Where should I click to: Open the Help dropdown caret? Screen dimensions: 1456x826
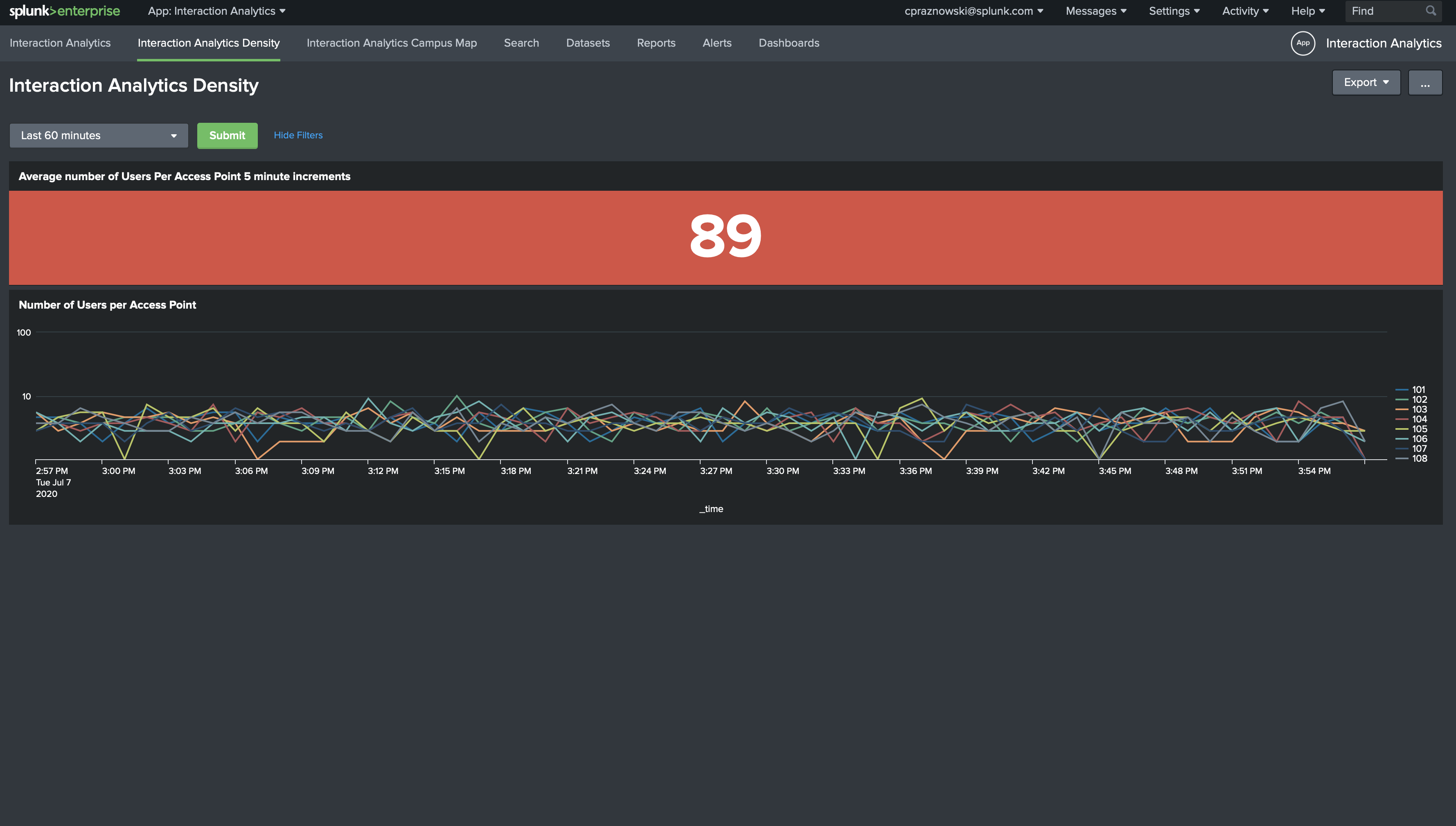pos(1322,11)
